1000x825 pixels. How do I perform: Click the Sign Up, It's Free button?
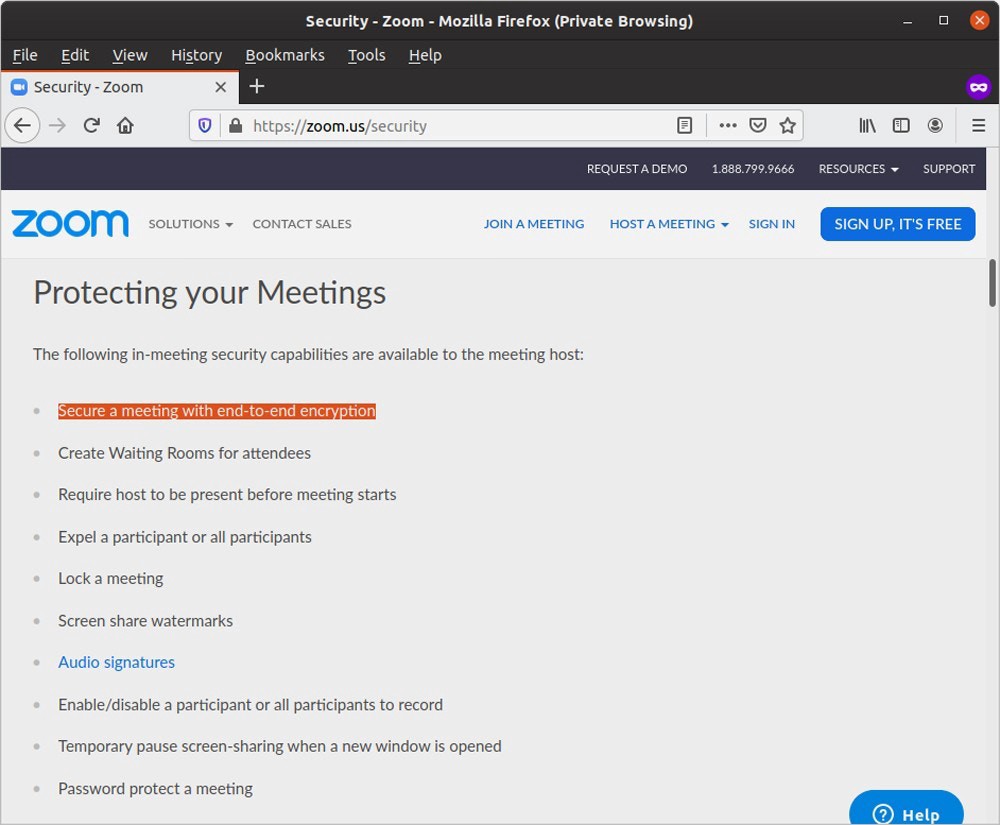coord(897,224)
